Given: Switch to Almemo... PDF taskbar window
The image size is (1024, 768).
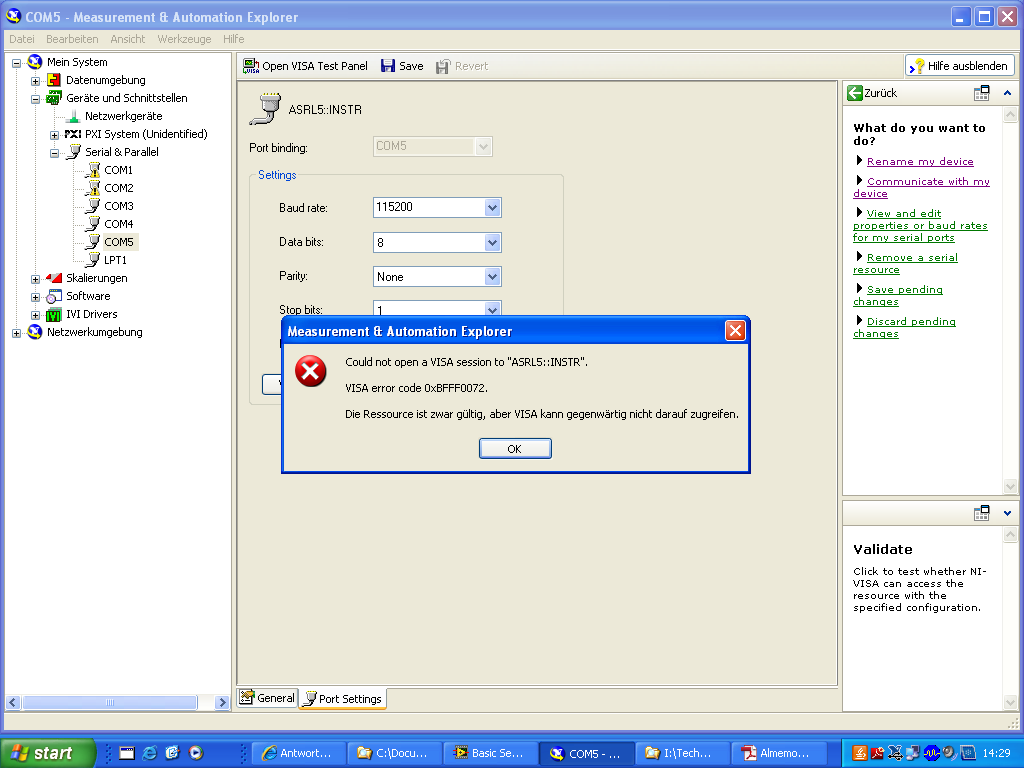Looking at the screenshot, I should click(x=778, y=753).
